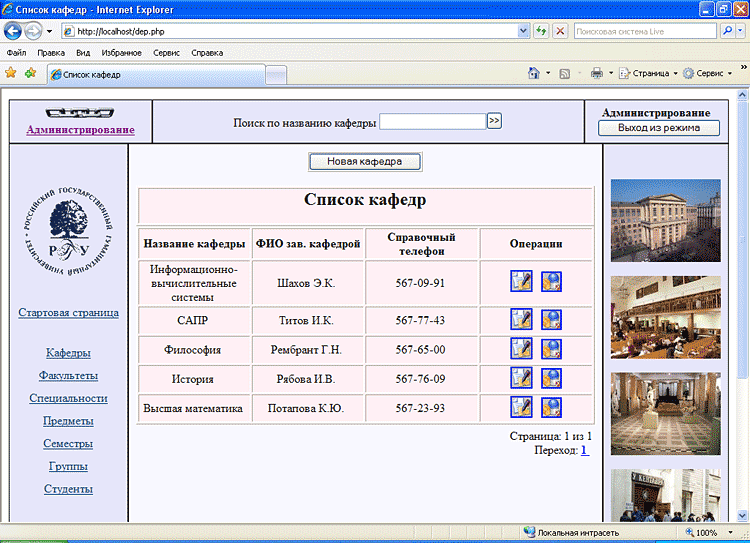Image resolution: width=750 pixels, height=543 pixels.
Task: Click the top university building photo
Action: pos(665,220)
